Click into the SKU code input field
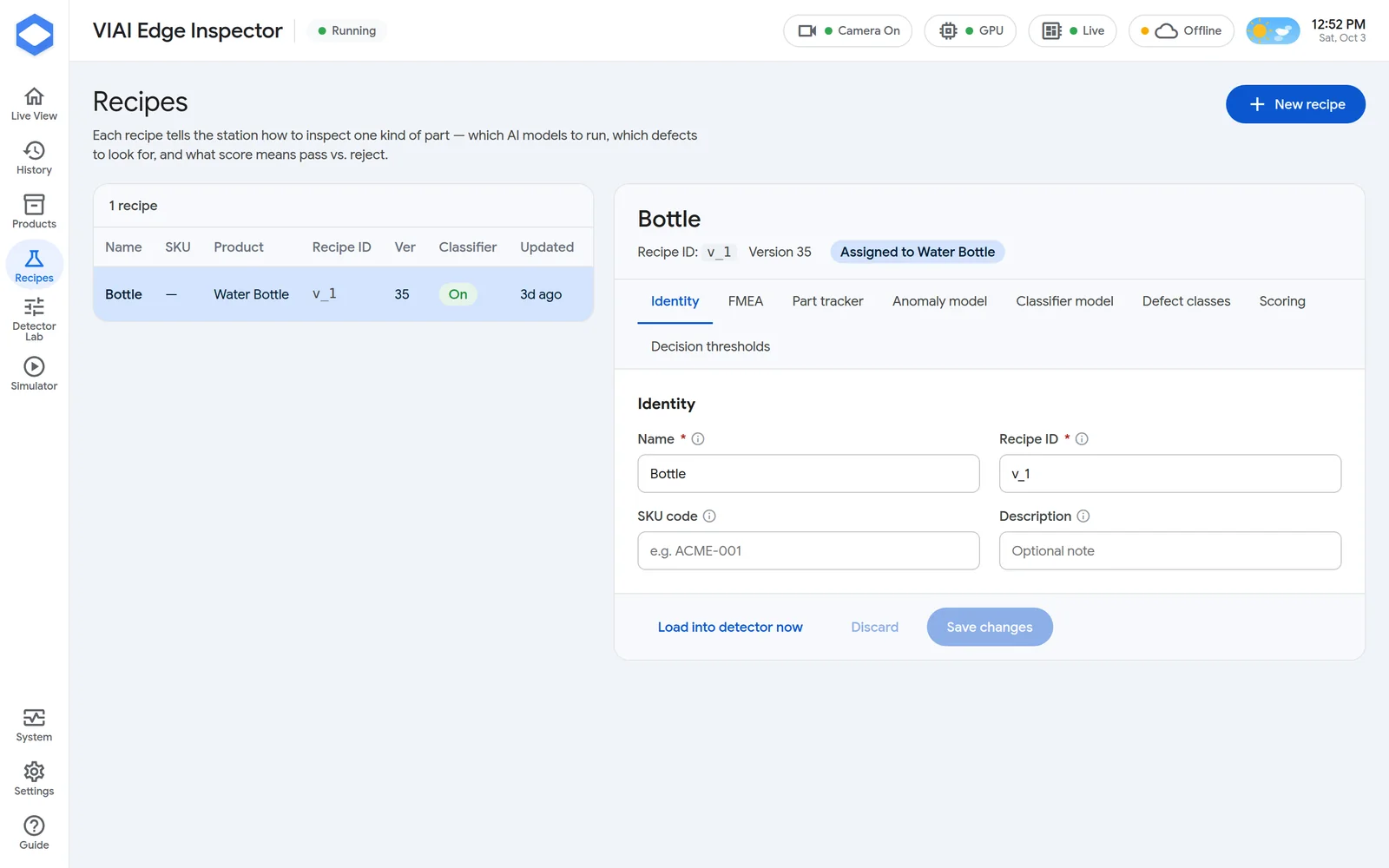 pos(808,551)
